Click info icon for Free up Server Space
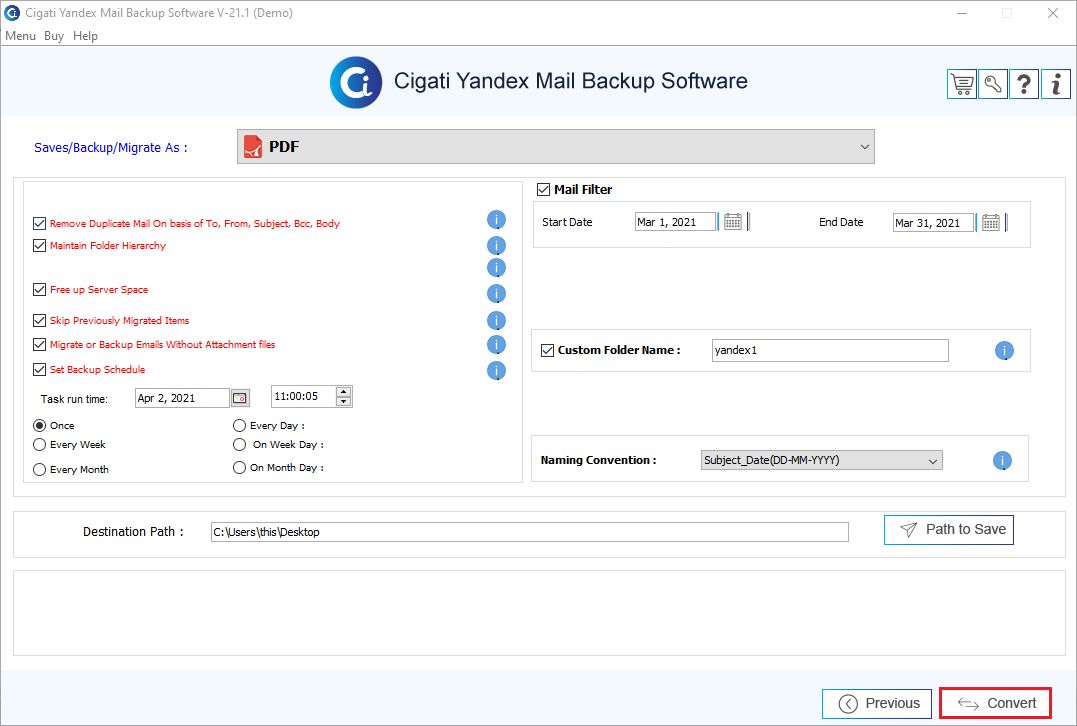 pos(497,294)
